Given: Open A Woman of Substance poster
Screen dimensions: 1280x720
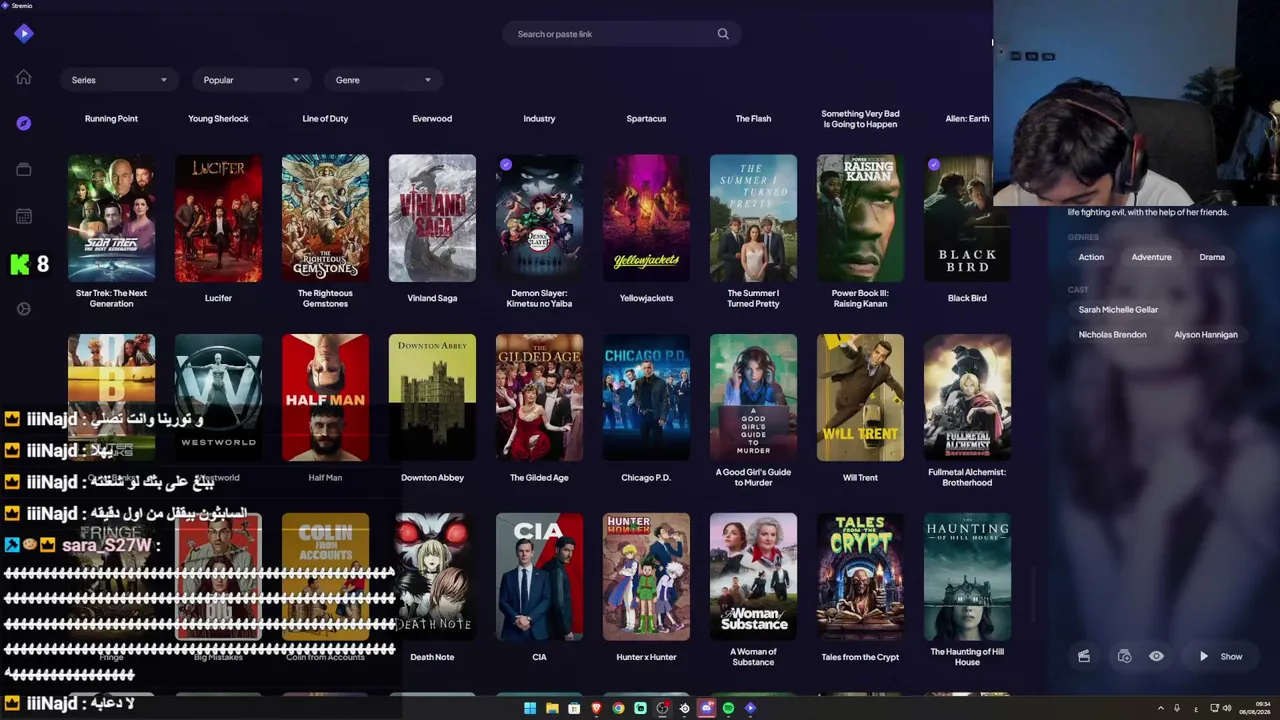Looking at the screenshot, I should (x=753, y=577).
